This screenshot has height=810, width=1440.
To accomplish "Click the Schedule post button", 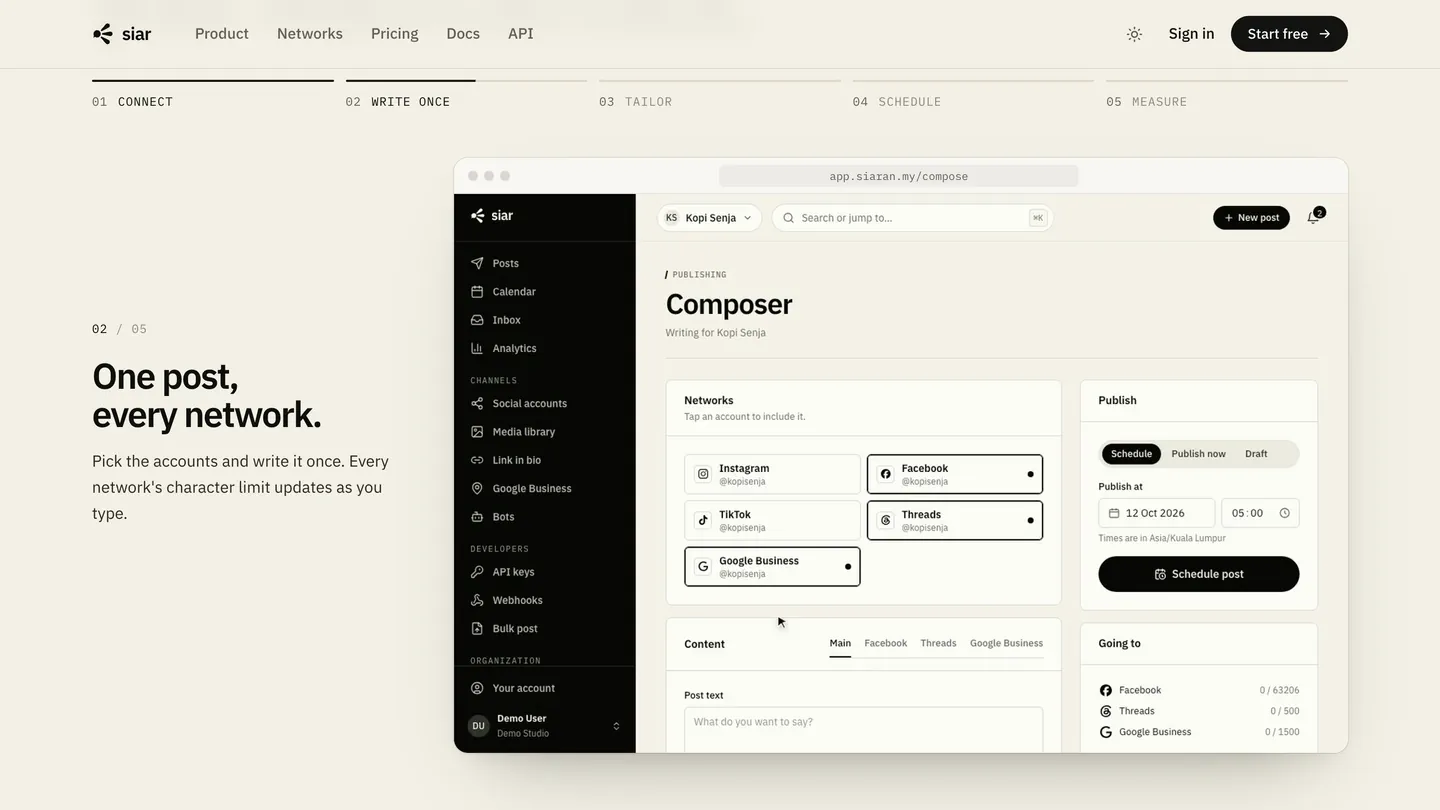I will (1199, 574).
